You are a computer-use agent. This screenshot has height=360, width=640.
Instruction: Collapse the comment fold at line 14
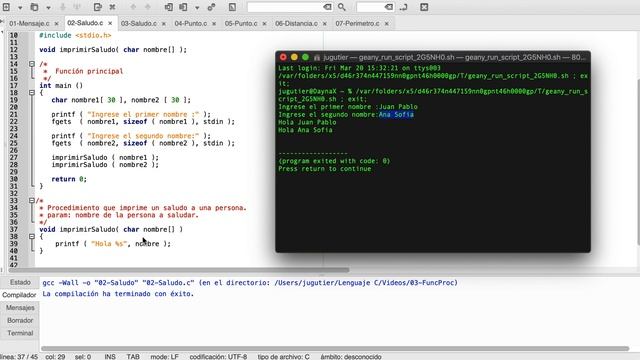coord(32,64)
